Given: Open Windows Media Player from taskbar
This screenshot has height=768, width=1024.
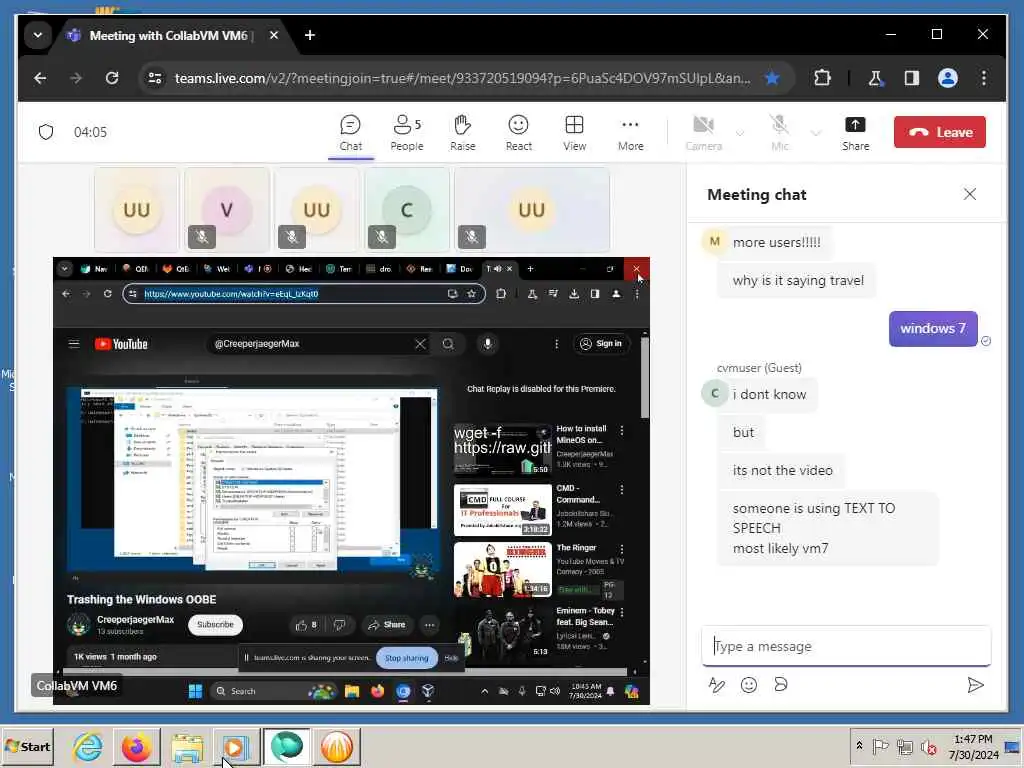Looking at the screenshot, I should 236,746.
